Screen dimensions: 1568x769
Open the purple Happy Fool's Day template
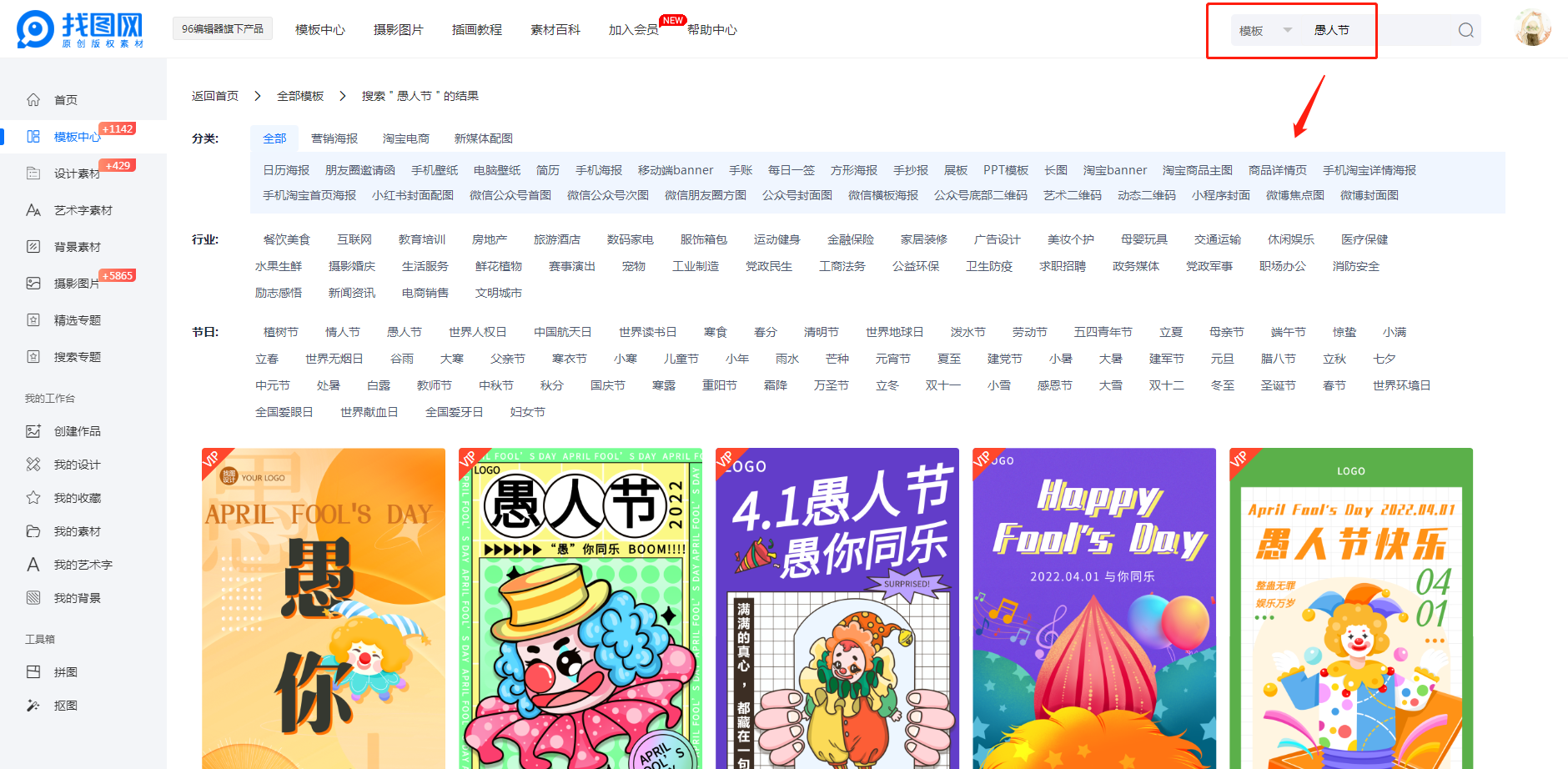(x=1093, y=609)
